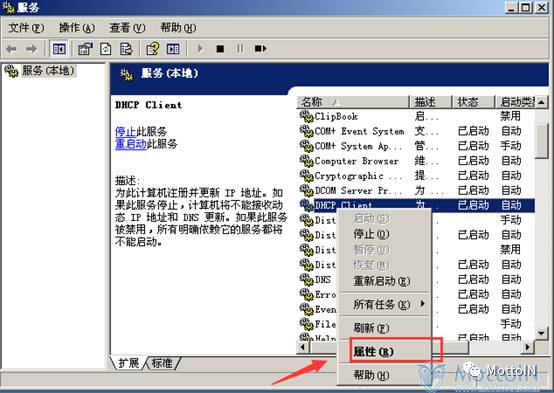Image resolution: width=554 pixels, height=393 pixels.
Task: Open the 操作(A) menu
Action: [77, 28]
